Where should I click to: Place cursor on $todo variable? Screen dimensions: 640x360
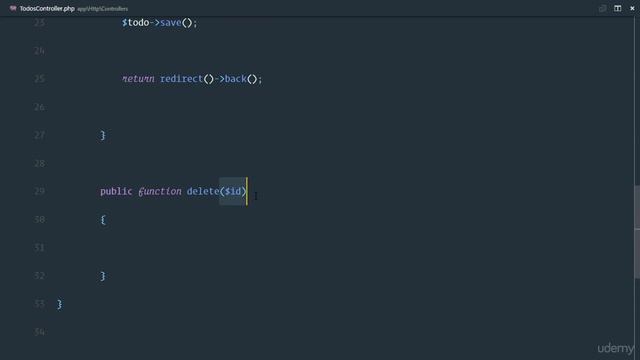135,23
